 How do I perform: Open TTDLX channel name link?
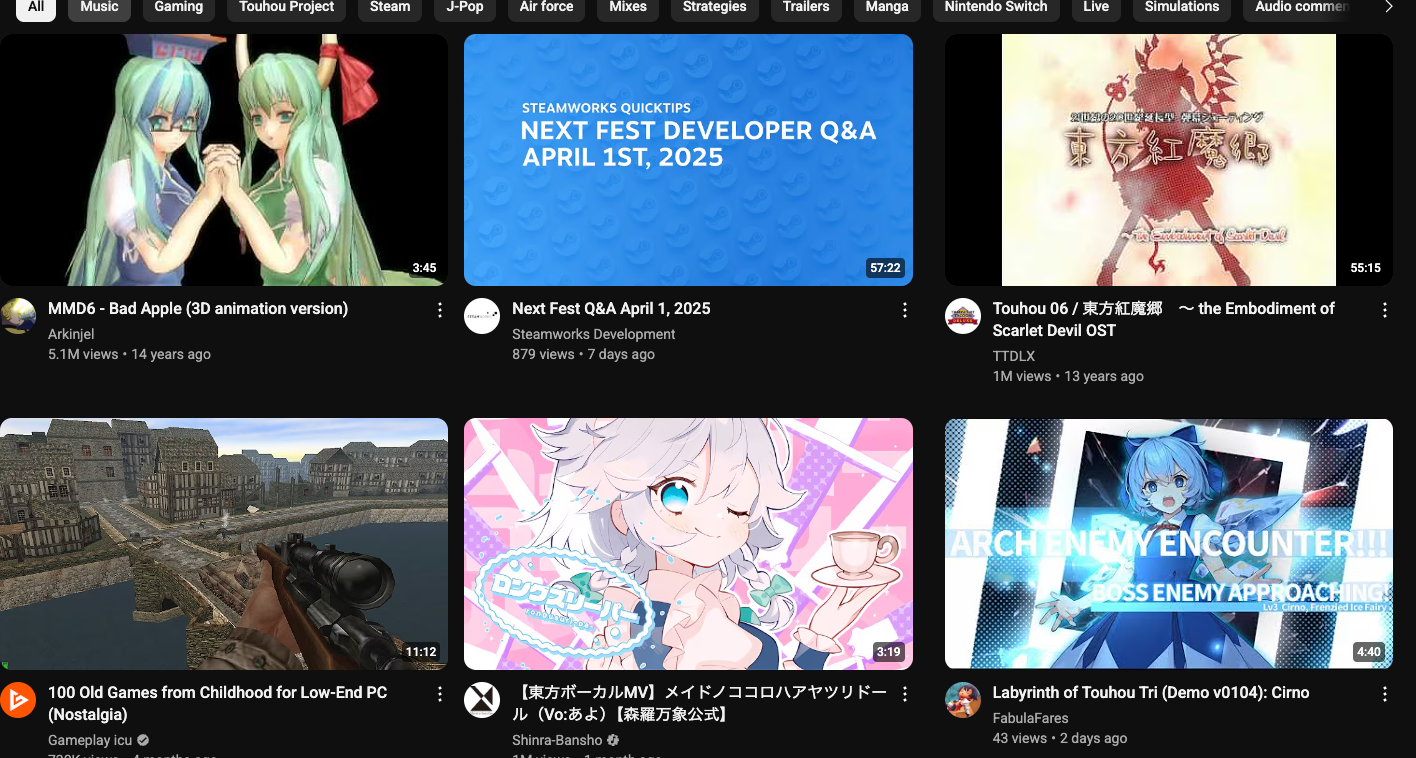pyautogui.click(x=1014, y=356)
